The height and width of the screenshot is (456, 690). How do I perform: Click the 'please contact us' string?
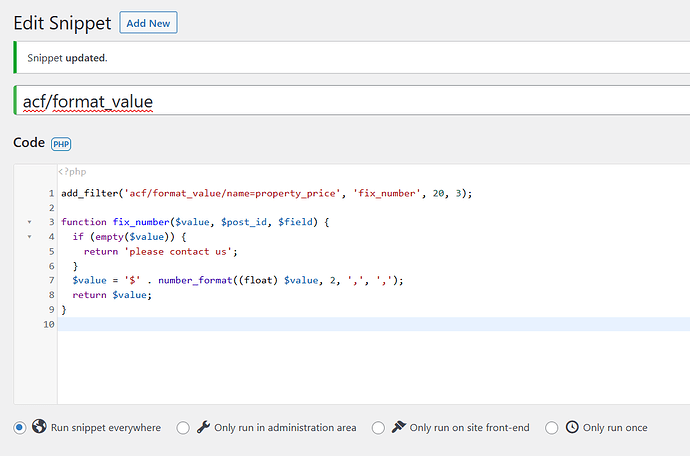click(x=178, y=252)
